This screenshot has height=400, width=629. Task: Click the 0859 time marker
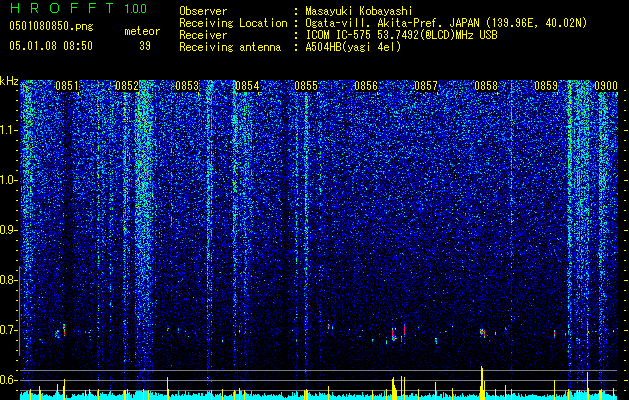tap(546, 86)
